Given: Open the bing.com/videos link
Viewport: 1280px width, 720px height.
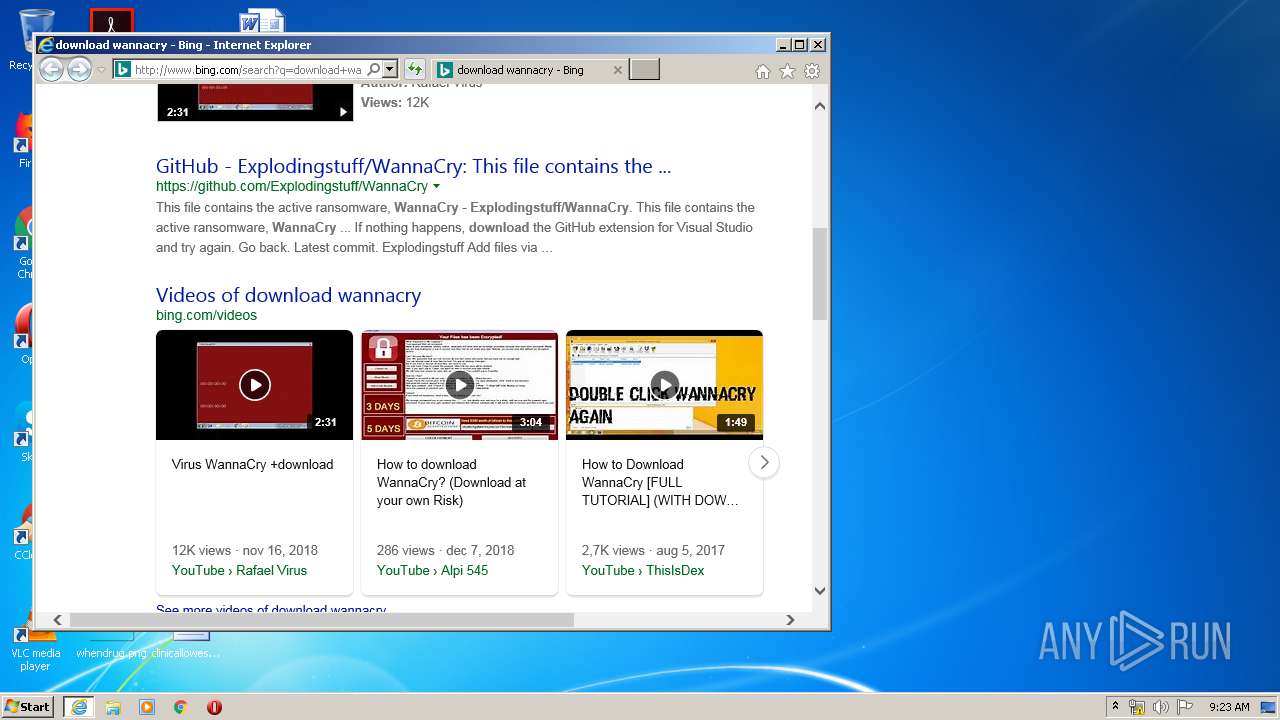Looking at the screenshot, I should [x=206, y=315].
